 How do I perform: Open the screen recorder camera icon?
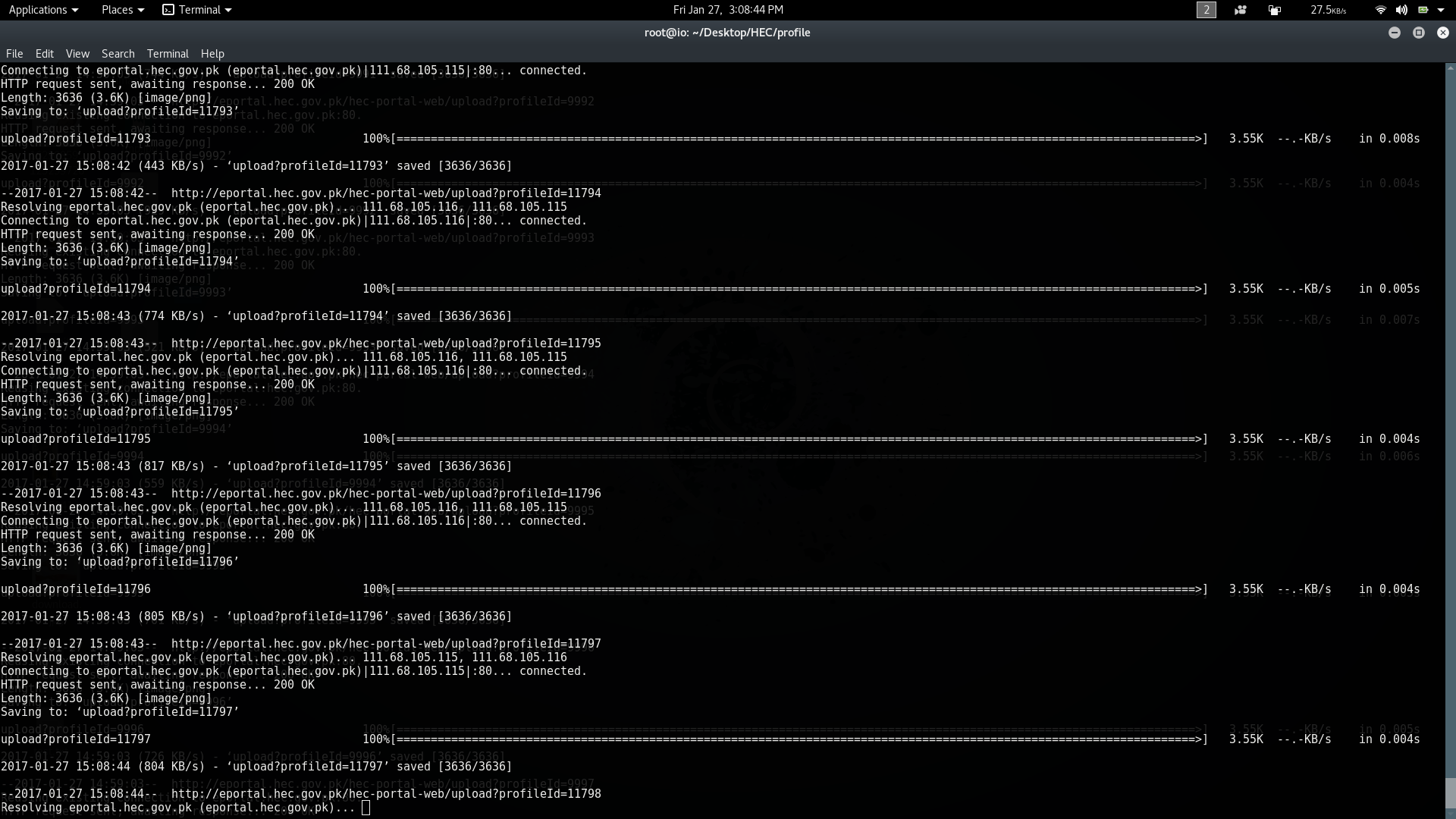[x=1241, y=10]
